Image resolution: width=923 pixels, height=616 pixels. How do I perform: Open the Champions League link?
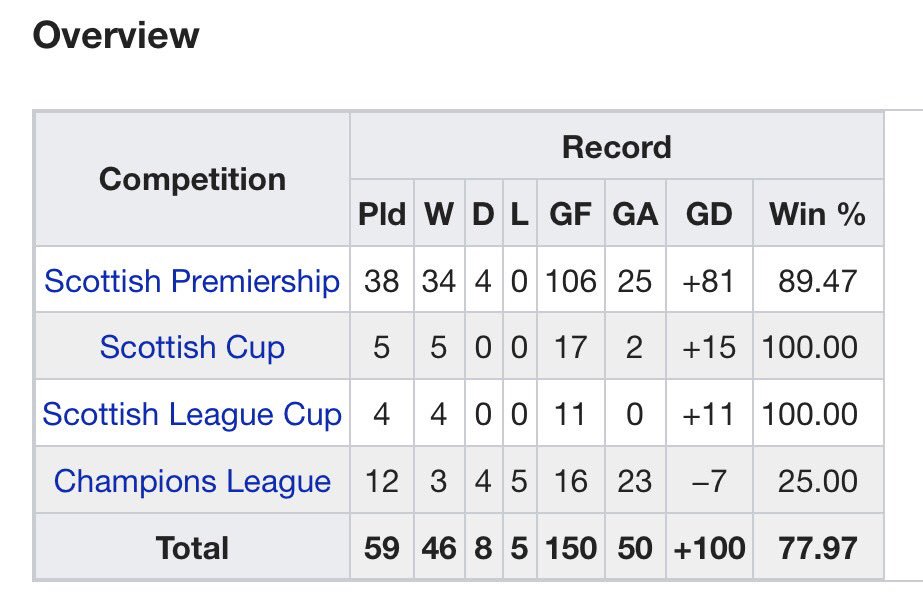coord(192,481)
